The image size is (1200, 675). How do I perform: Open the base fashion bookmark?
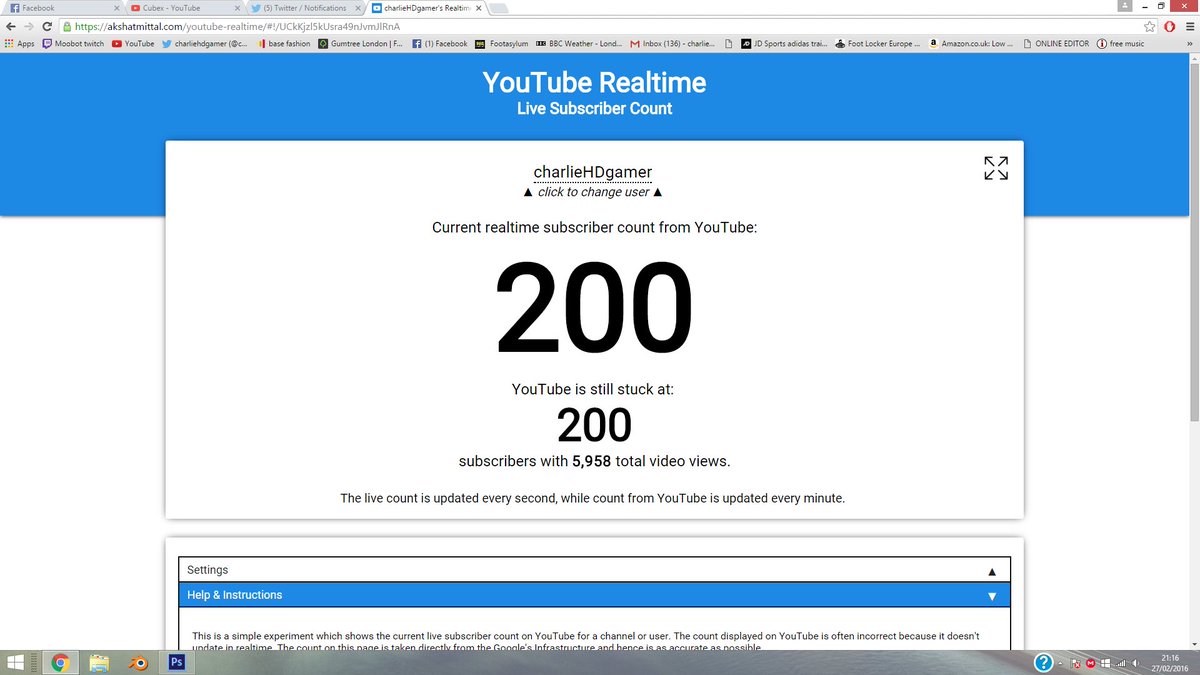pyautogui.click(x=285, y=44)
